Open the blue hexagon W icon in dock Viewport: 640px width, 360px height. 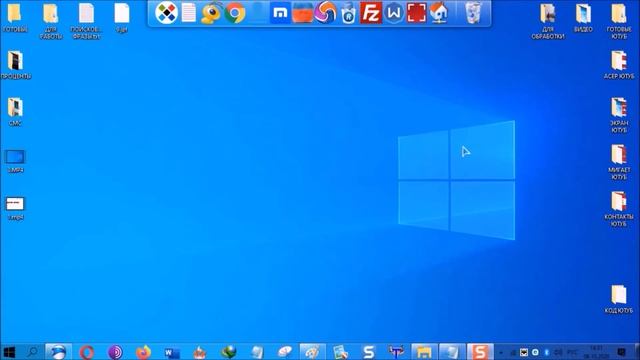tap(393, 13)
